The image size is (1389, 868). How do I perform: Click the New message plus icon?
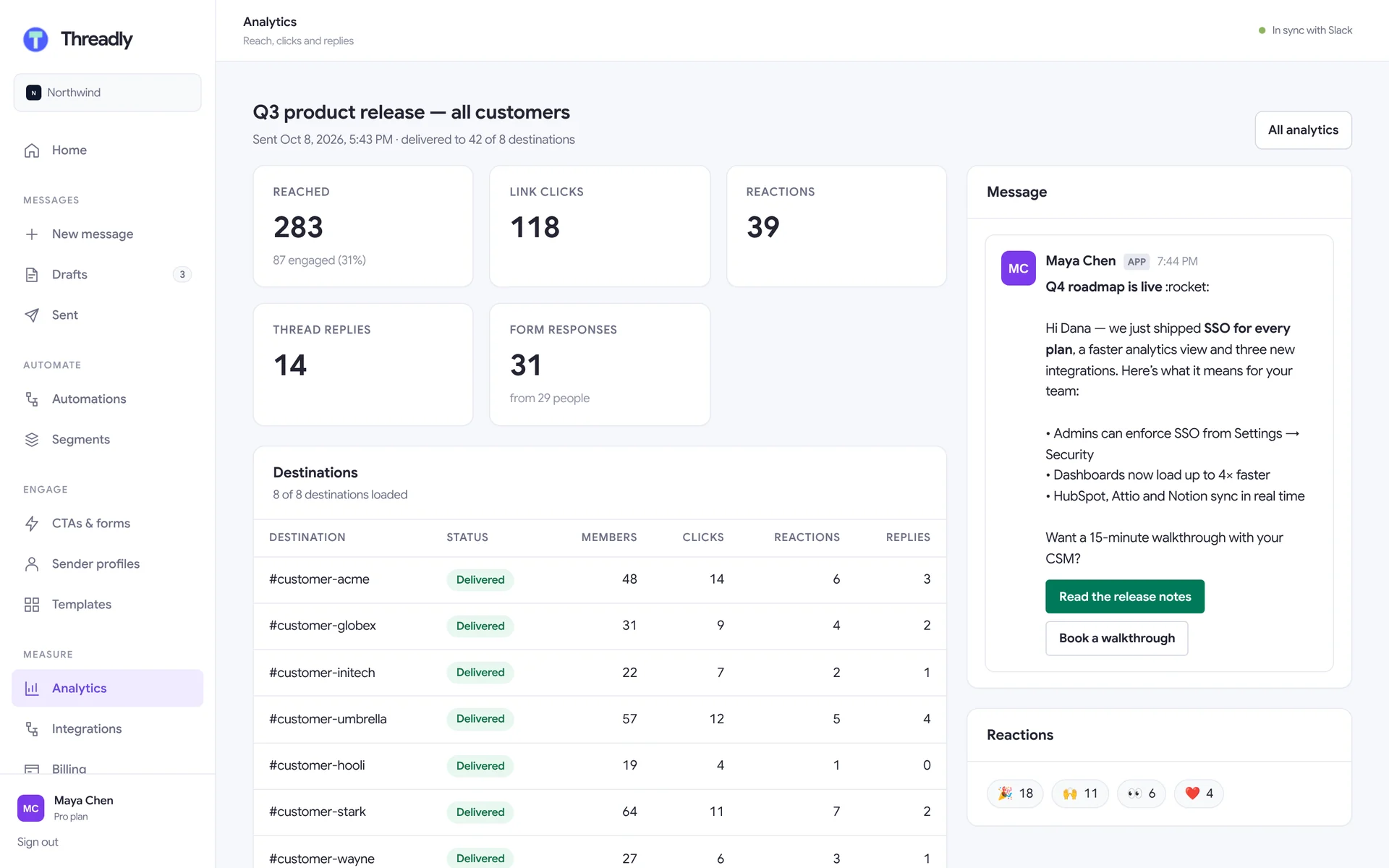(x=32, y=234)
